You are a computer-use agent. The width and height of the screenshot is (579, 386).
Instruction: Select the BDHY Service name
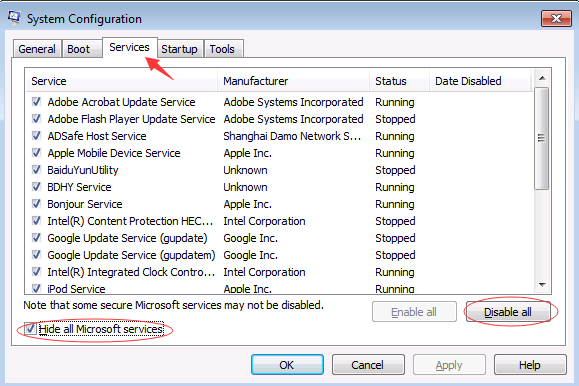(x=79, y=187)
